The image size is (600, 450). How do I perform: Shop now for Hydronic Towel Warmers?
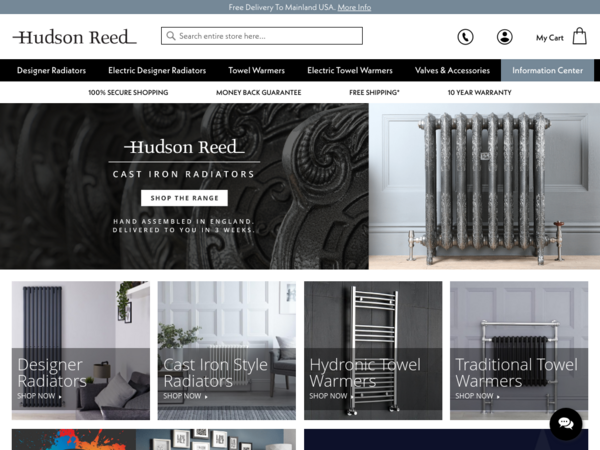click(x=331, y=396)
